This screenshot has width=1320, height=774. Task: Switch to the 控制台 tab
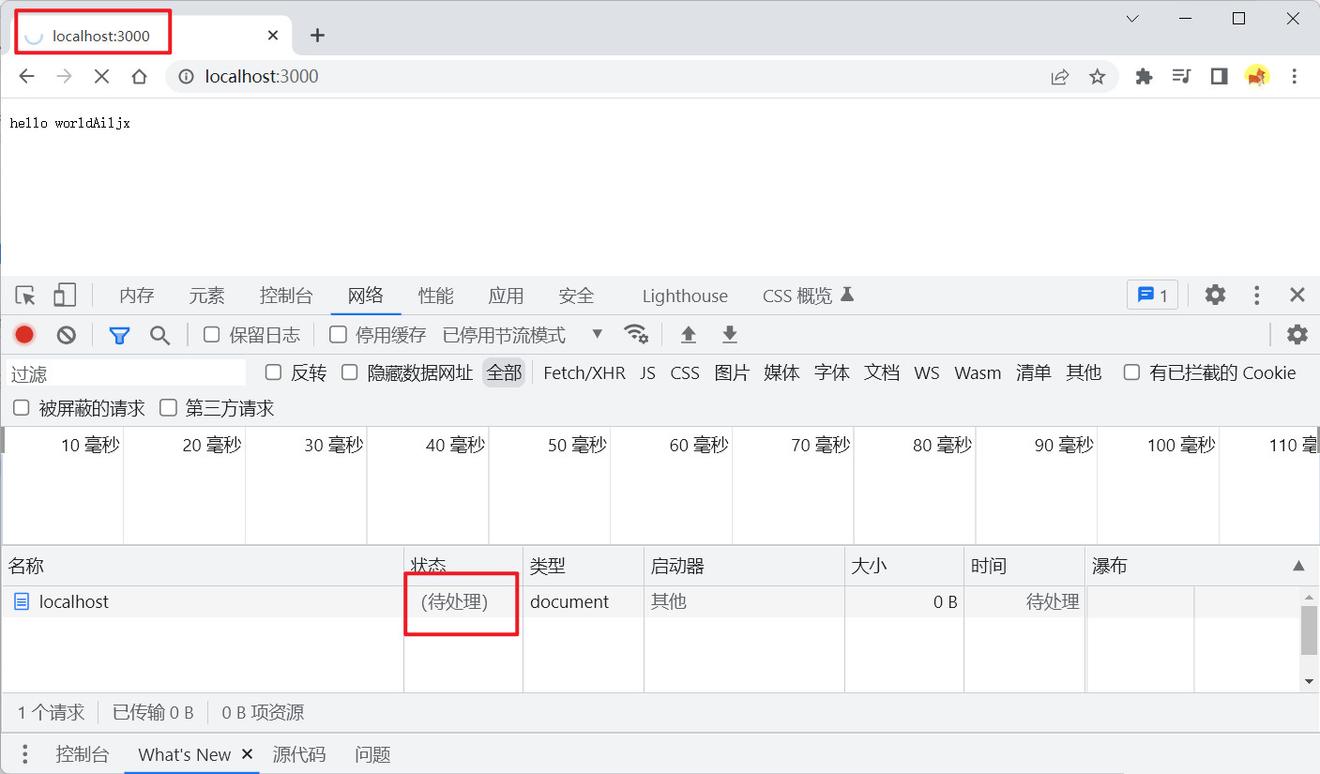[x=286, y=296]
